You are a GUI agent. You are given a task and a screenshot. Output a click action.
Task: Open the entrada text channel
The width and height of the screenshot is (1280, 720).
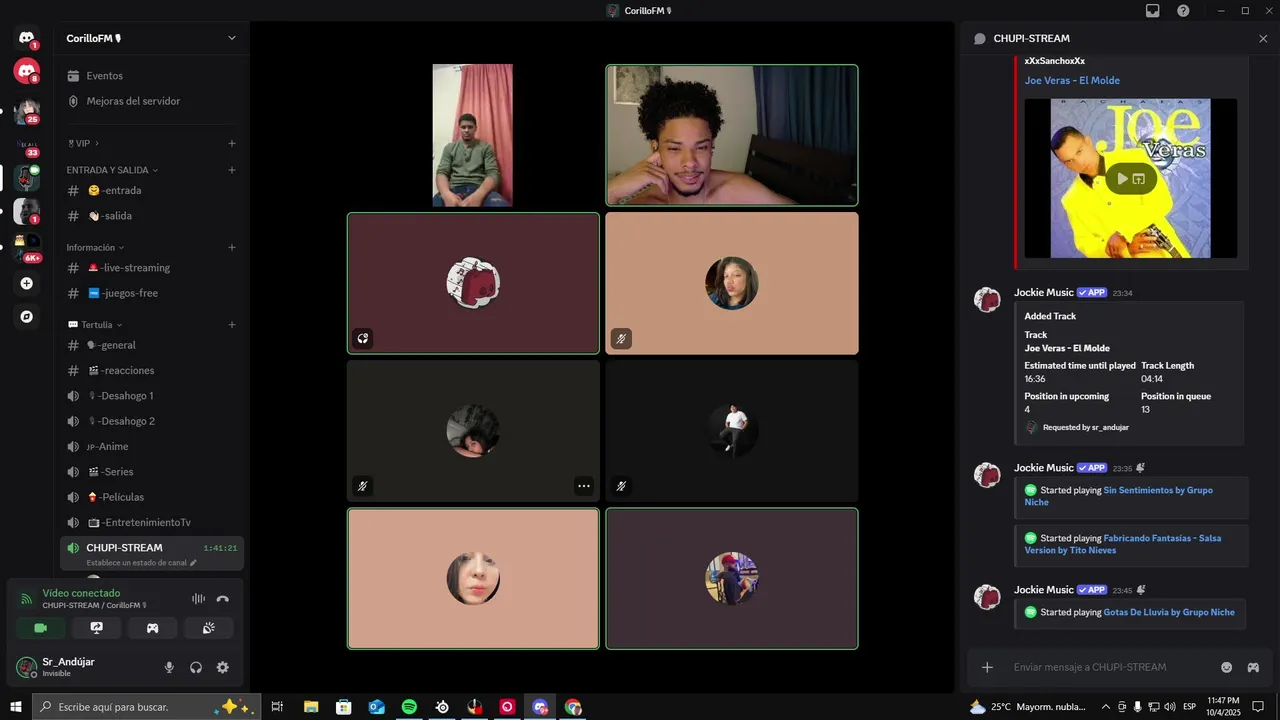[152, 191]
